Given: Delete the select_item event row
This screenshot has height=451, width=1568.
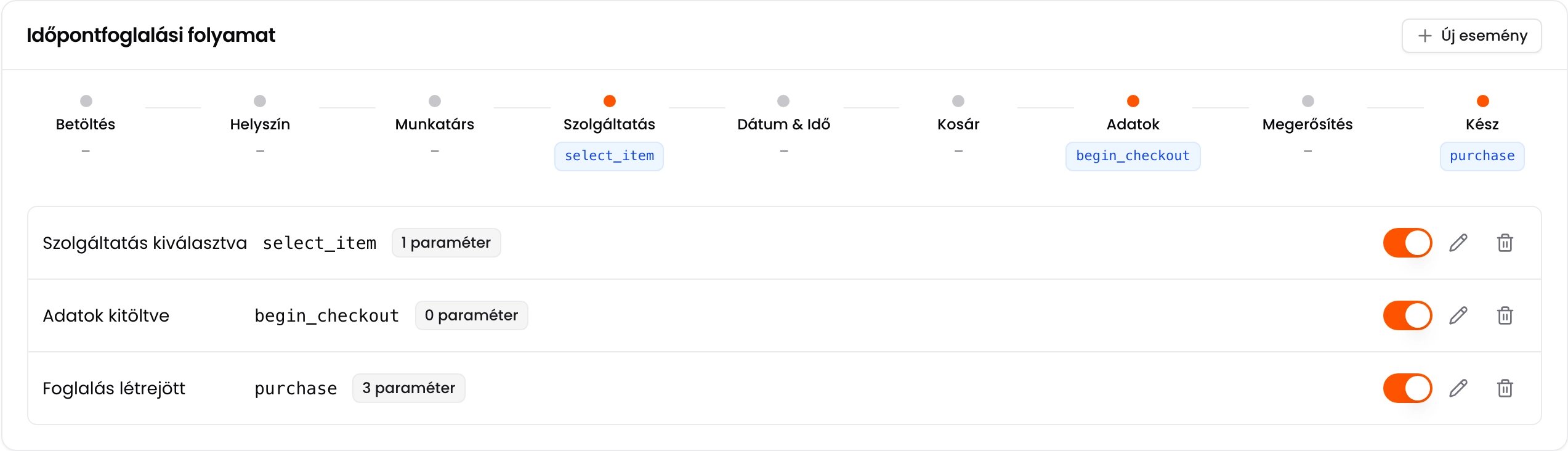Looking at the screenshot, I should 1505,243.
